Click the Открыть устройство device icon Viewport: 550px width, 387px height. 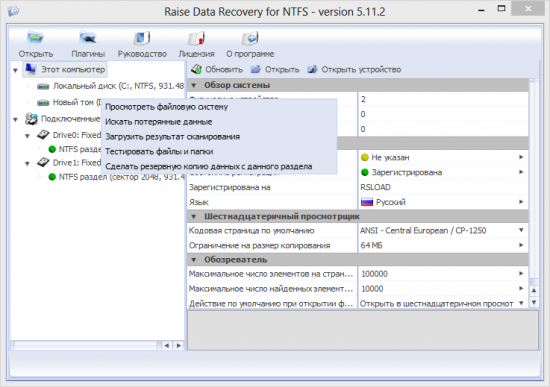[312, 69]
